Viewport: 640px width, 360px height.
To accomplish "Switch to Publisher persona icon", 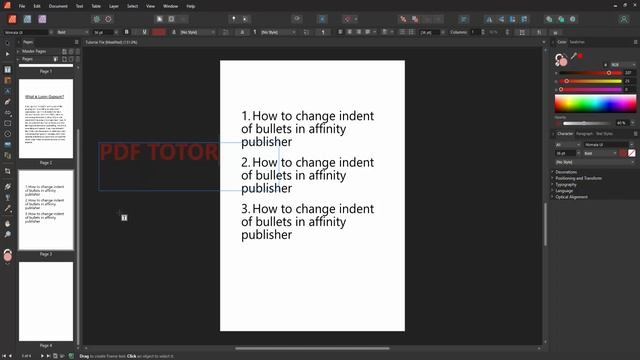I will [x=12, y=19].
